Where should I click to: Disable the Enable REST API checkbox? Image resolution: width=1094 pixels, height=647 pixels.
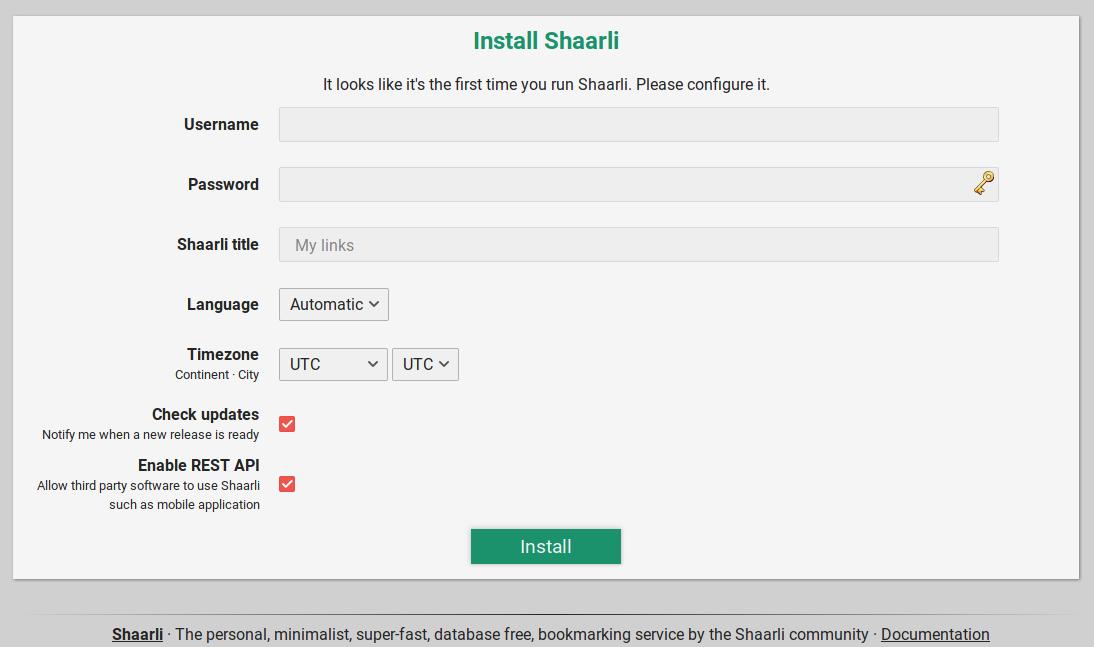pyautogui.click(x=287, y=484)
